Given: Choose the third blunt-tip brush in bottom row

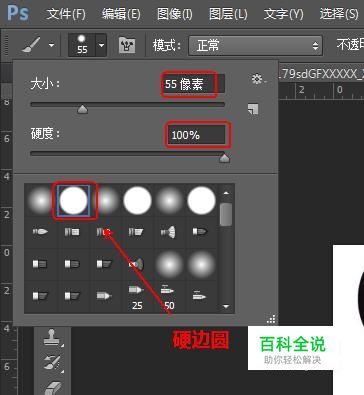Looking at the screenshot, I should coord(104,296).
